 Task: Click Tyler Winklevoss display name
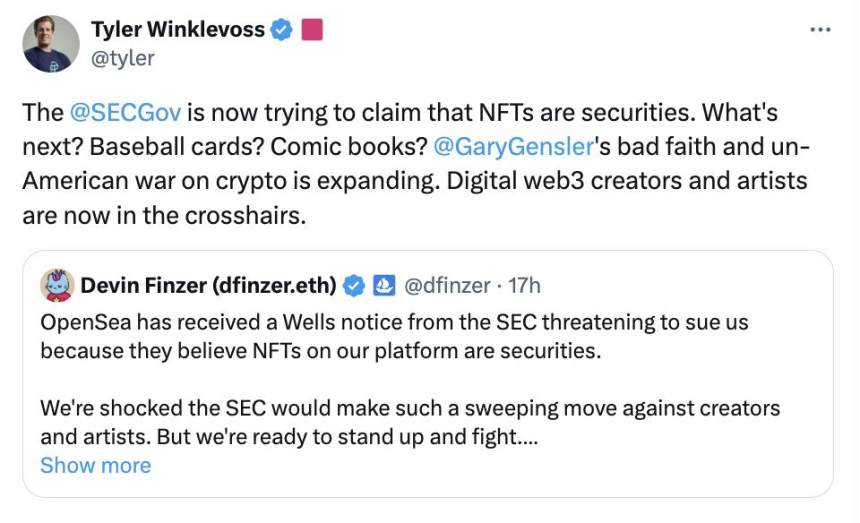[178, 30]
